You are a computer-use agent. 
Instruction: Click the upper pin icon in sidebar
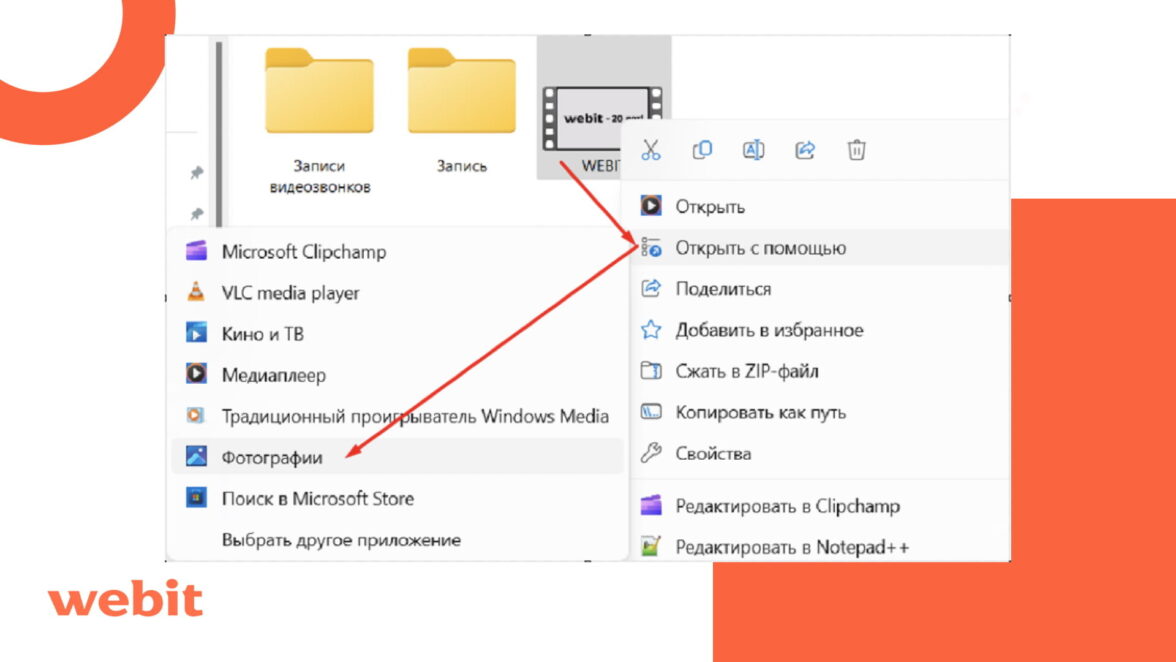pyautogui.click(x=196, y=173)
